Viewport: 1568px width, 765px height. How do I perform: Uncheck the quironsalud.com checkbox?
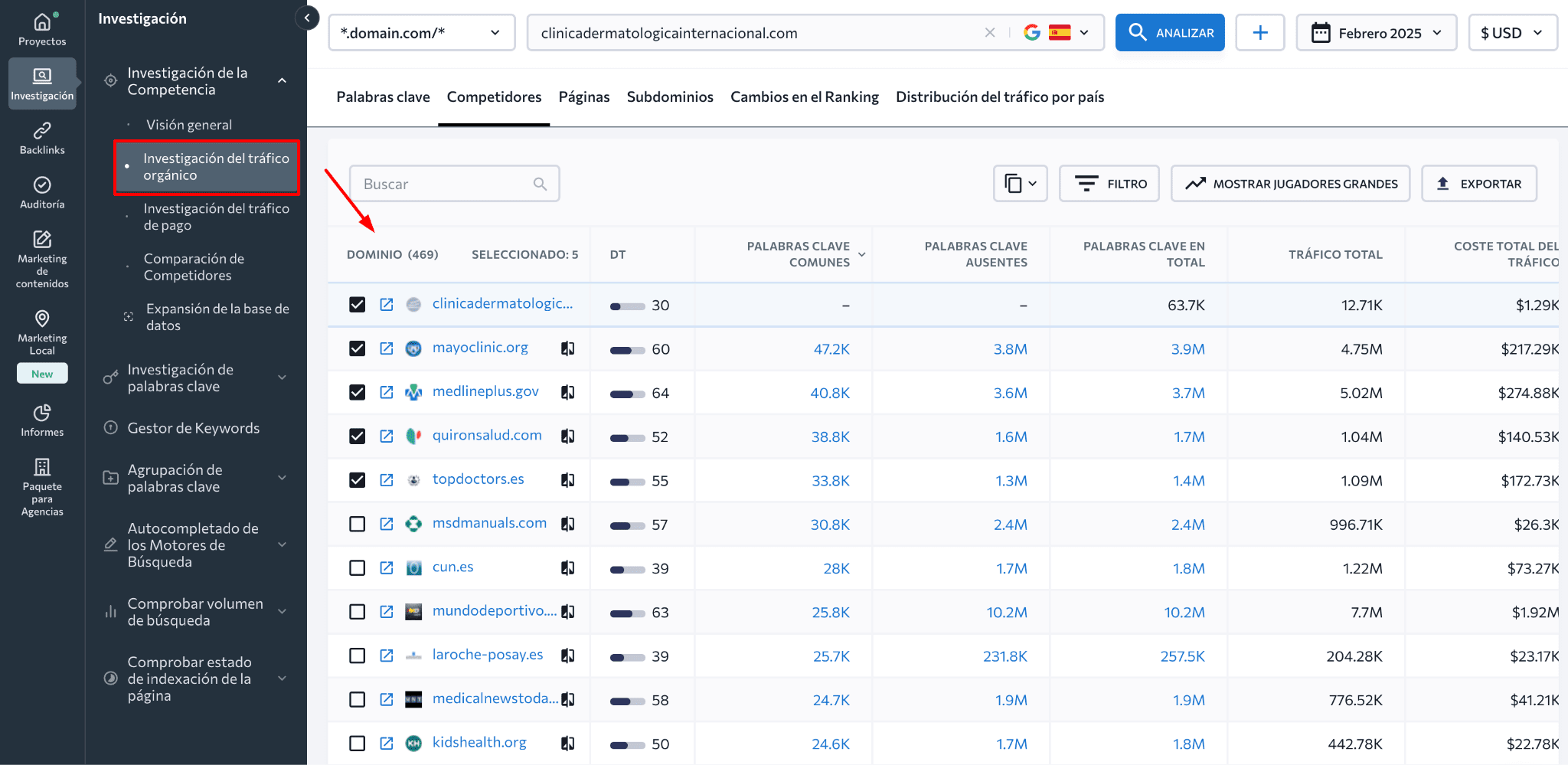[x=357, y=436]
